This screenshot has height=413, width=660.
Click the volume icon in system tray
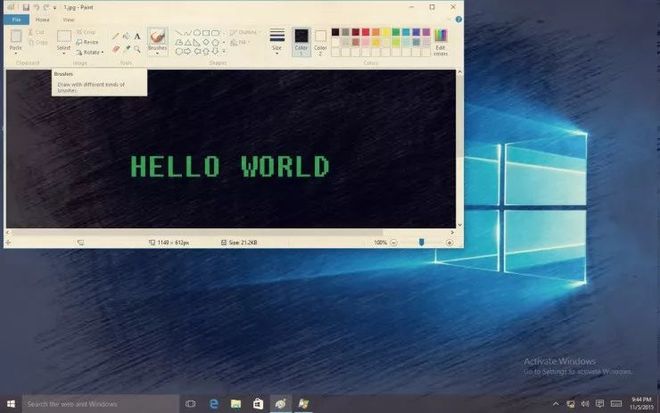[x=585, y=404]
